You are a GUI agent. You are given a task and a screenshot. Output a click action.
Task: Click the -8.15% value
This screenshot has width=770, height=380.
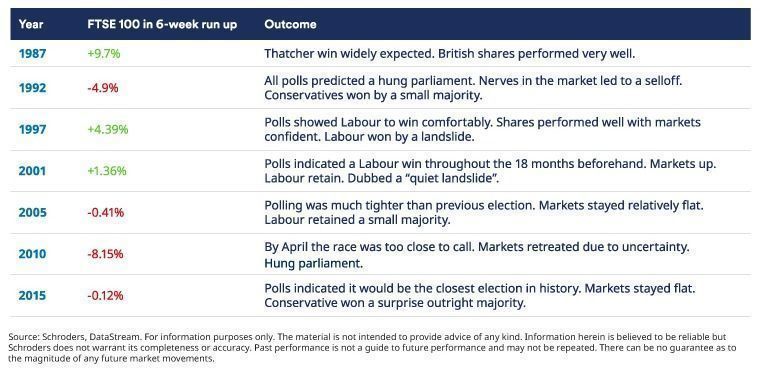tap(106, 254)
